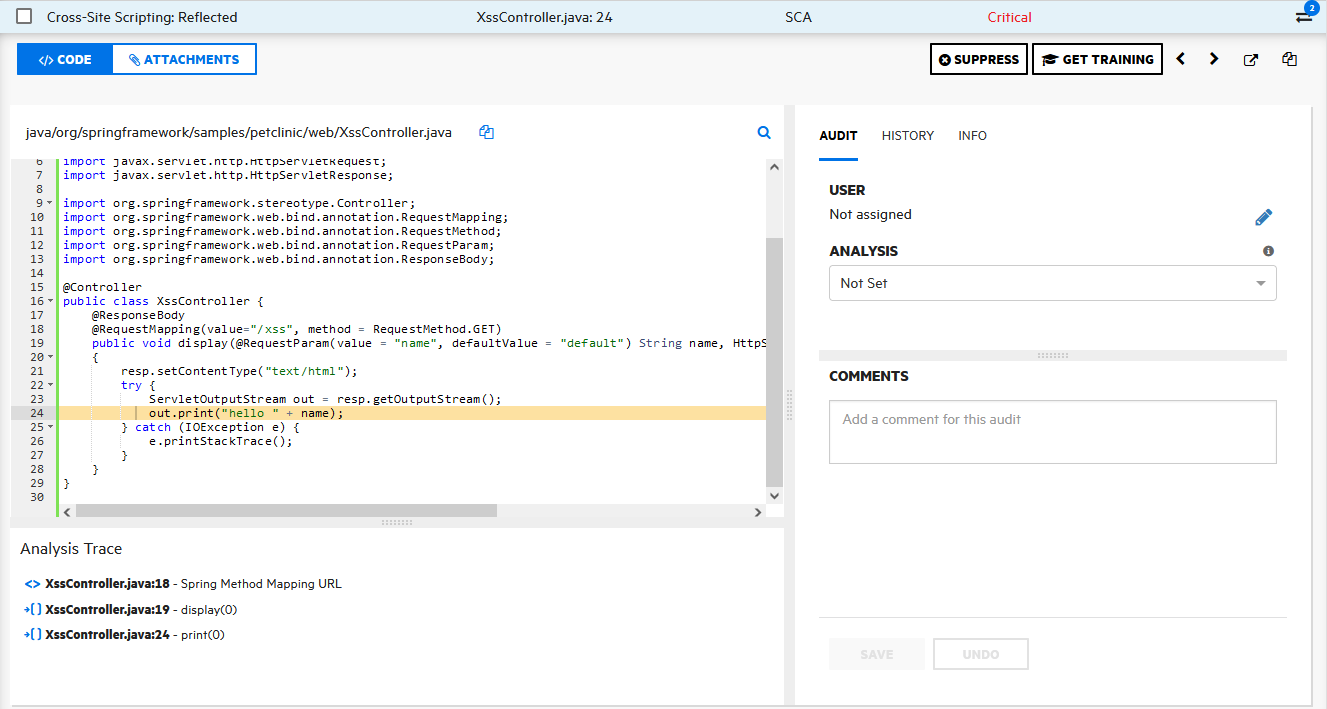Viewport: 1327px width, 709px height.
Task: Copy issue link icon
Action: (x=1289, y=59)
